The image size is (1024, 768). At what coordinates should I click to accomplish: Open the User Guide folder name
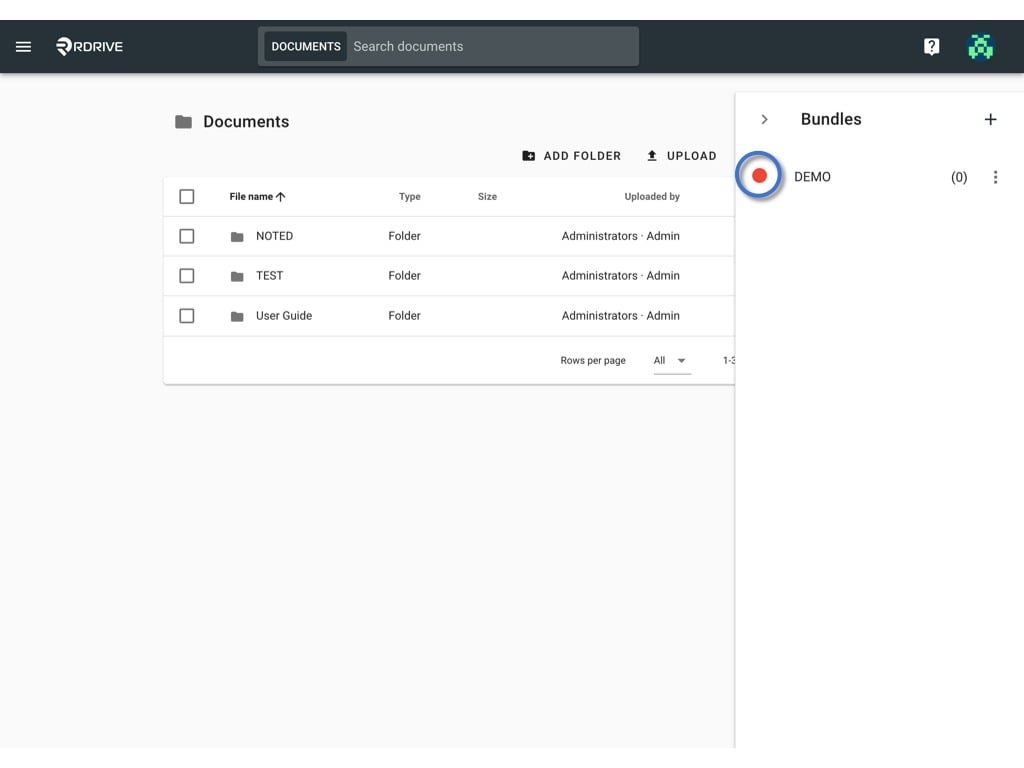pyautogui.click(x=284, y=315)
